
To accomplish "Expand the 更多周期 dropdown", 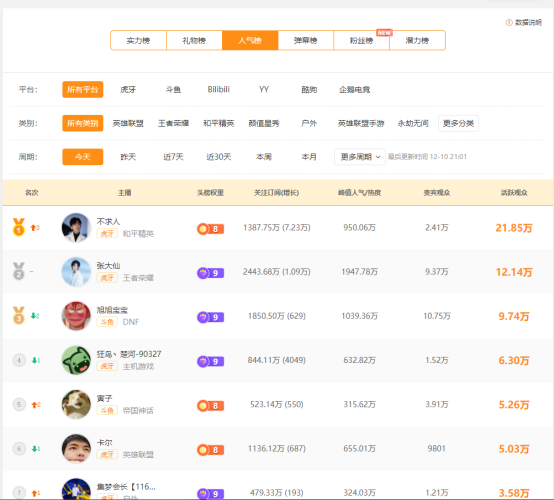I will (x=360, y=157).
